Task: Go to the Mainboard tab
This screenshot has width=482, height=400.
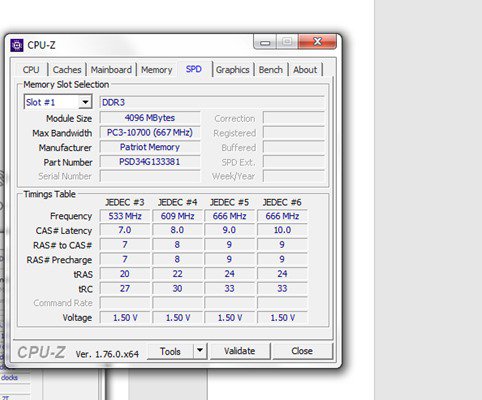Action: 111,70
